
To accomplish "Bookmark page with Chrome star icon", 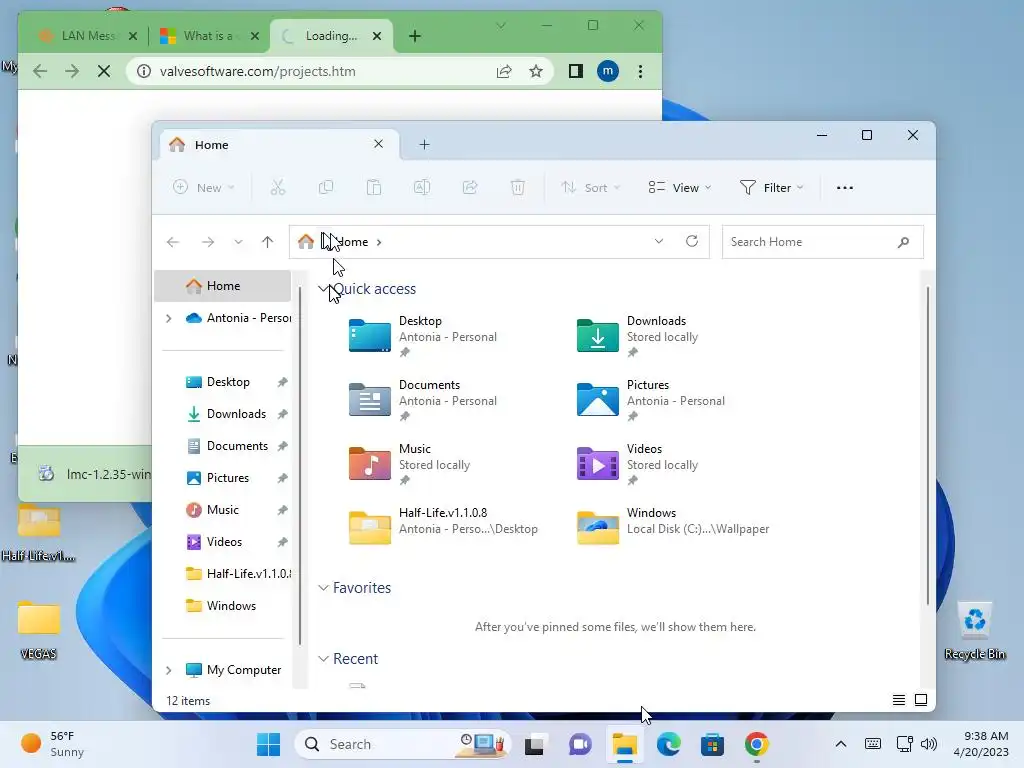I will [536, 71].
